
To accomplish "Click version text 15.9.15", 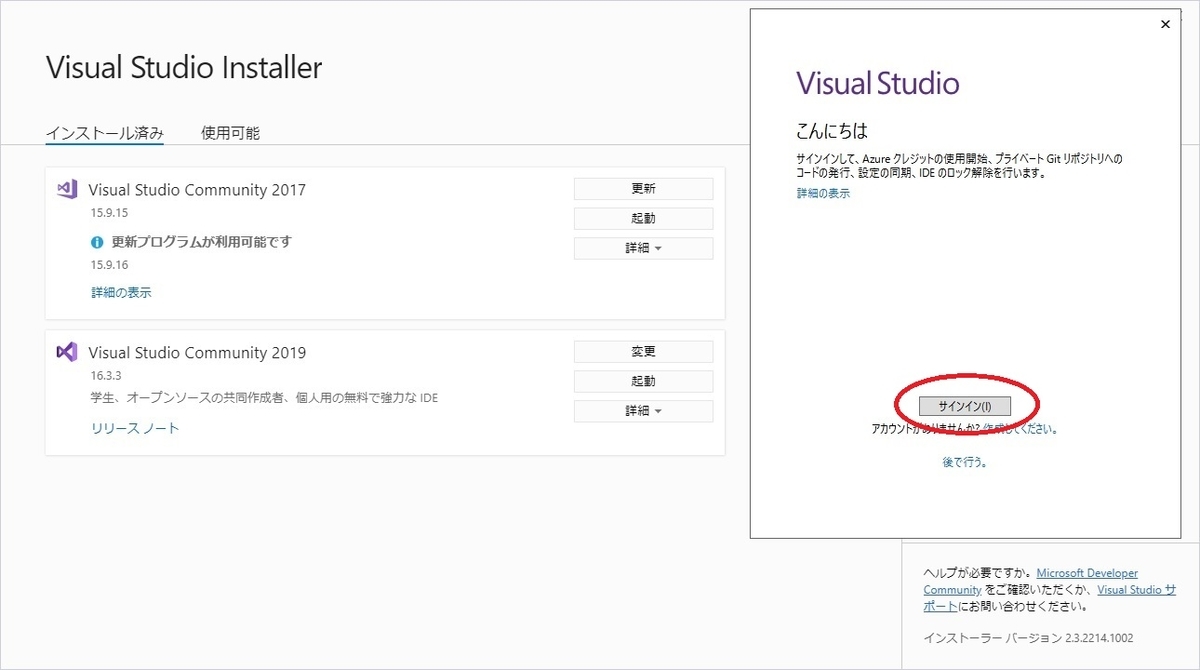I will pos(110,213).
